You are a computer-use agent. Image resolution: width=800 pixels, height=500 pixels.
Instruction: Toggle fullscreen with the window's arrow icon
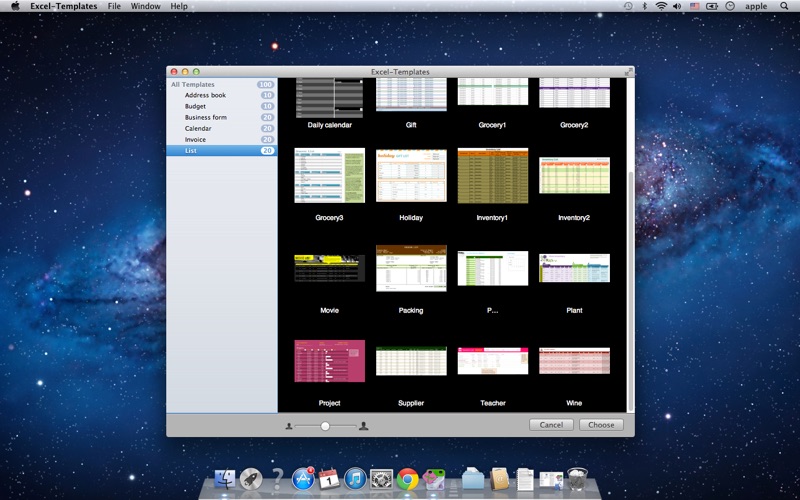629,72
